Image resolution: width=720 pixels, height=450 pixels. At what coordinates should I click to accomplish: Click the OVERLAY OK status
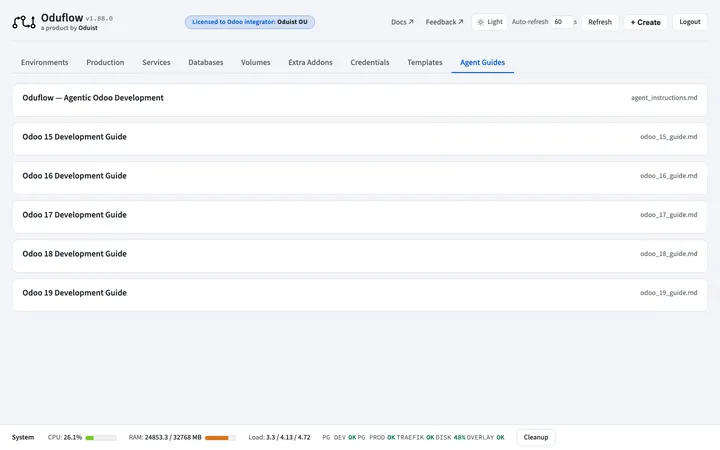click(x=485, y=438)
